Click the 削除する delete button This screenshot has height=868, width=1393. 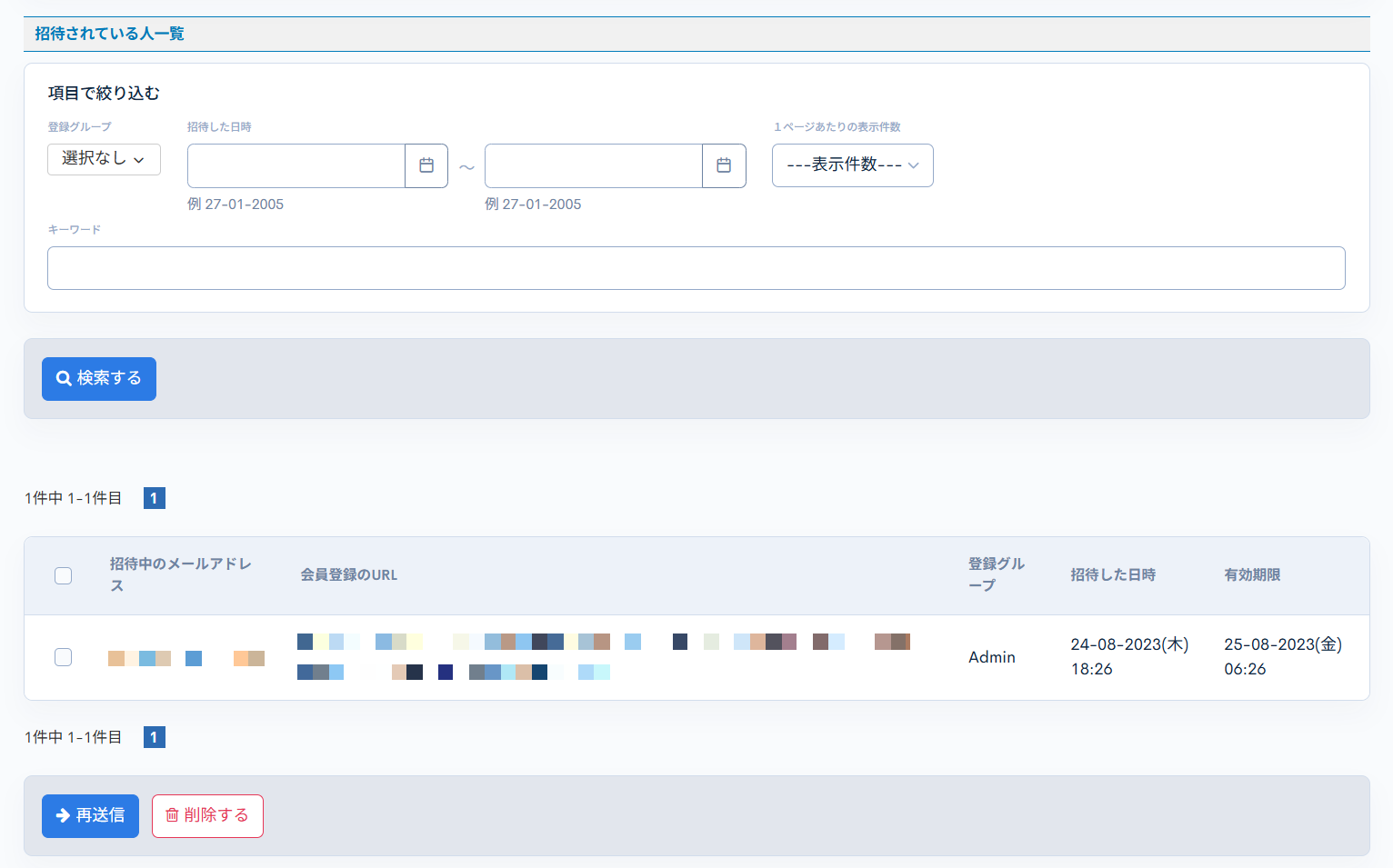coord(207,816)
